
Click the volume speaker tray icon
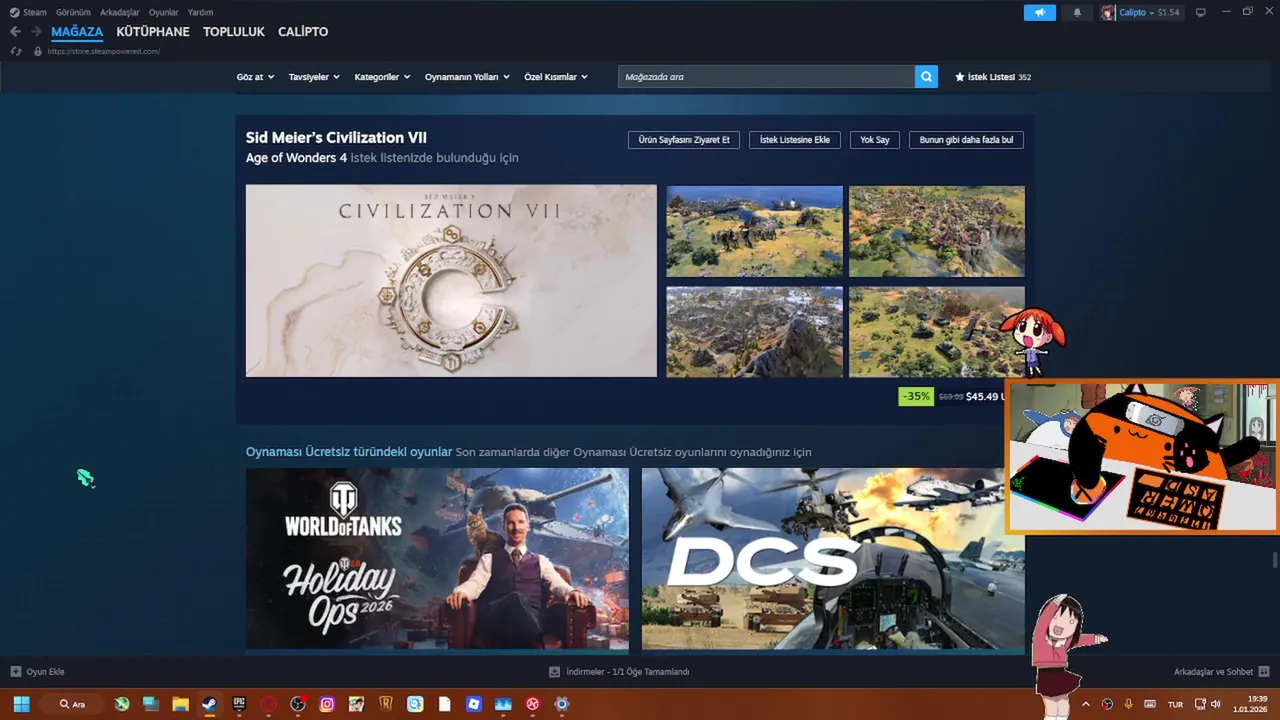click(x=1216, y=704)
